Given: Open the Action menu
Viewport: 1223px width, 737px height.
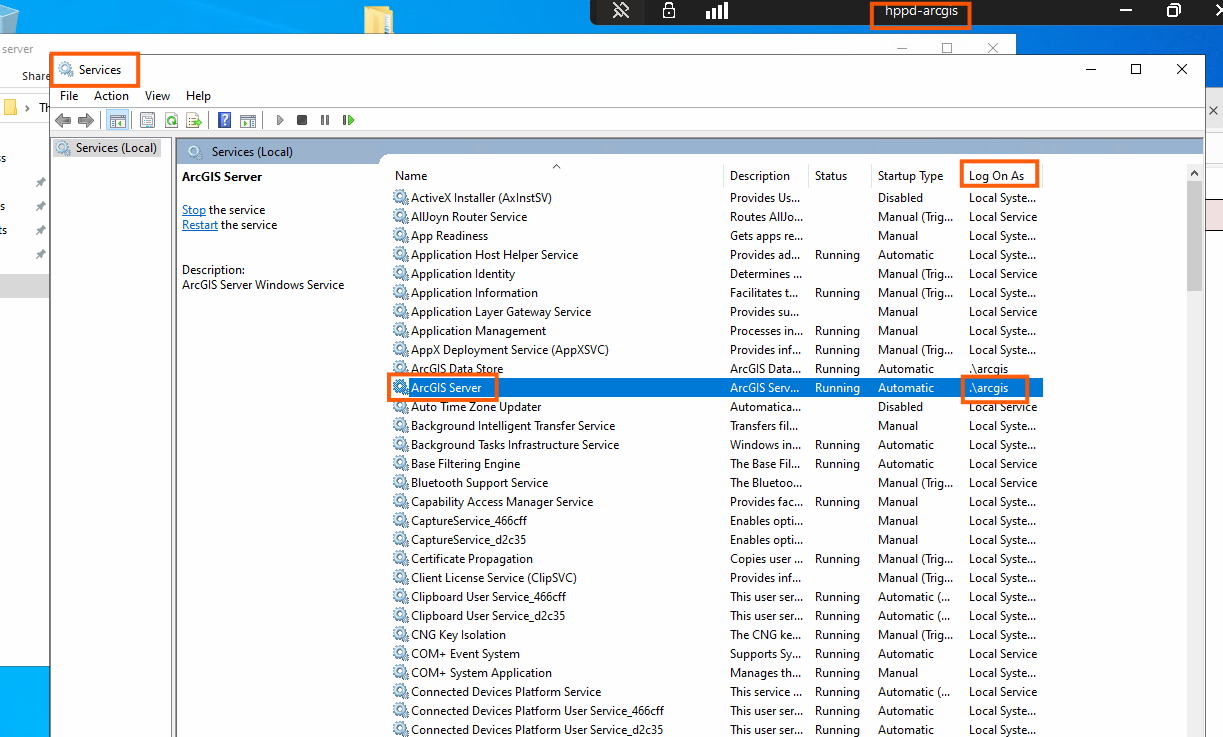Looking at the screenshot, I should pyautogui.click(x=111, y=96).
